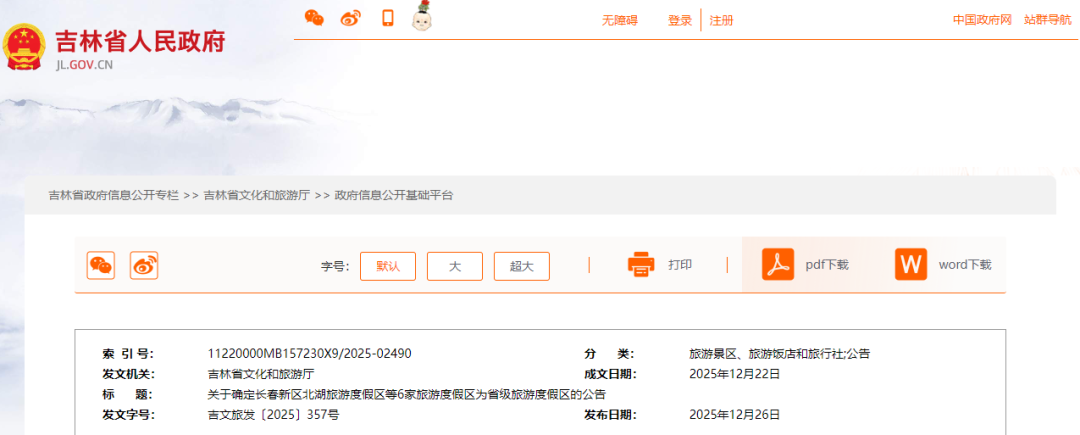Click document number 吉文旅发〔2025〕357号
This screenshot has height=435, width=1080.
tap(273, 415)
